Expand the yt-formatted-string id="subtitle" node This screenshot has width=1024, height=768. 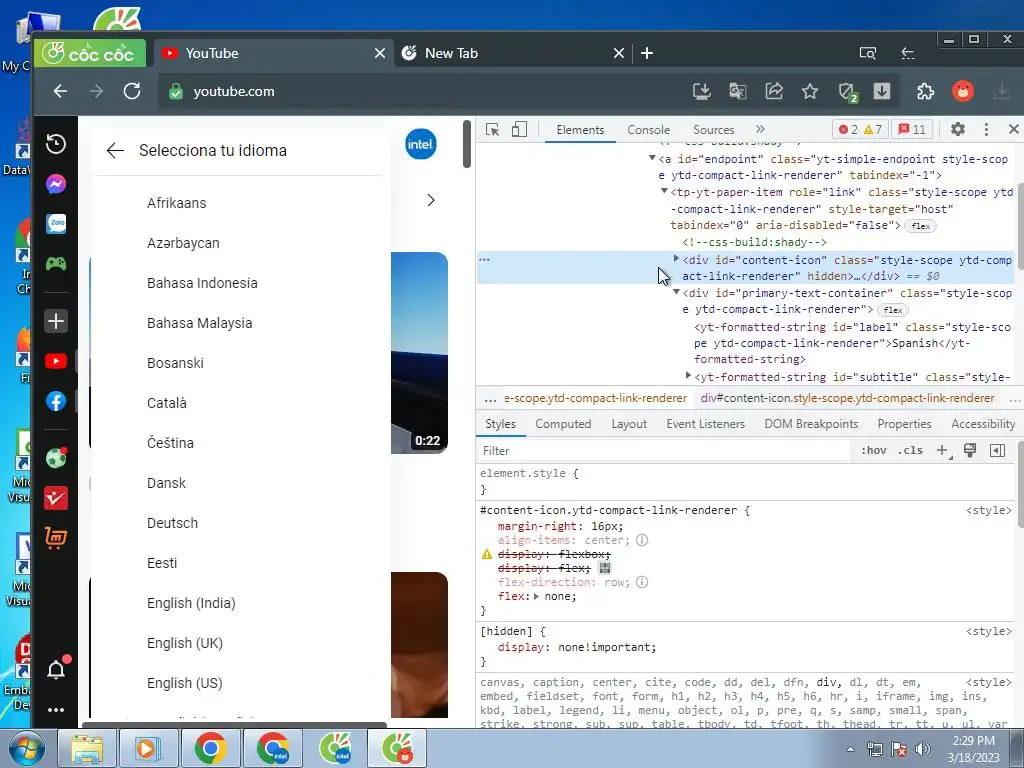pyautogui.click(x=688, y=376)
